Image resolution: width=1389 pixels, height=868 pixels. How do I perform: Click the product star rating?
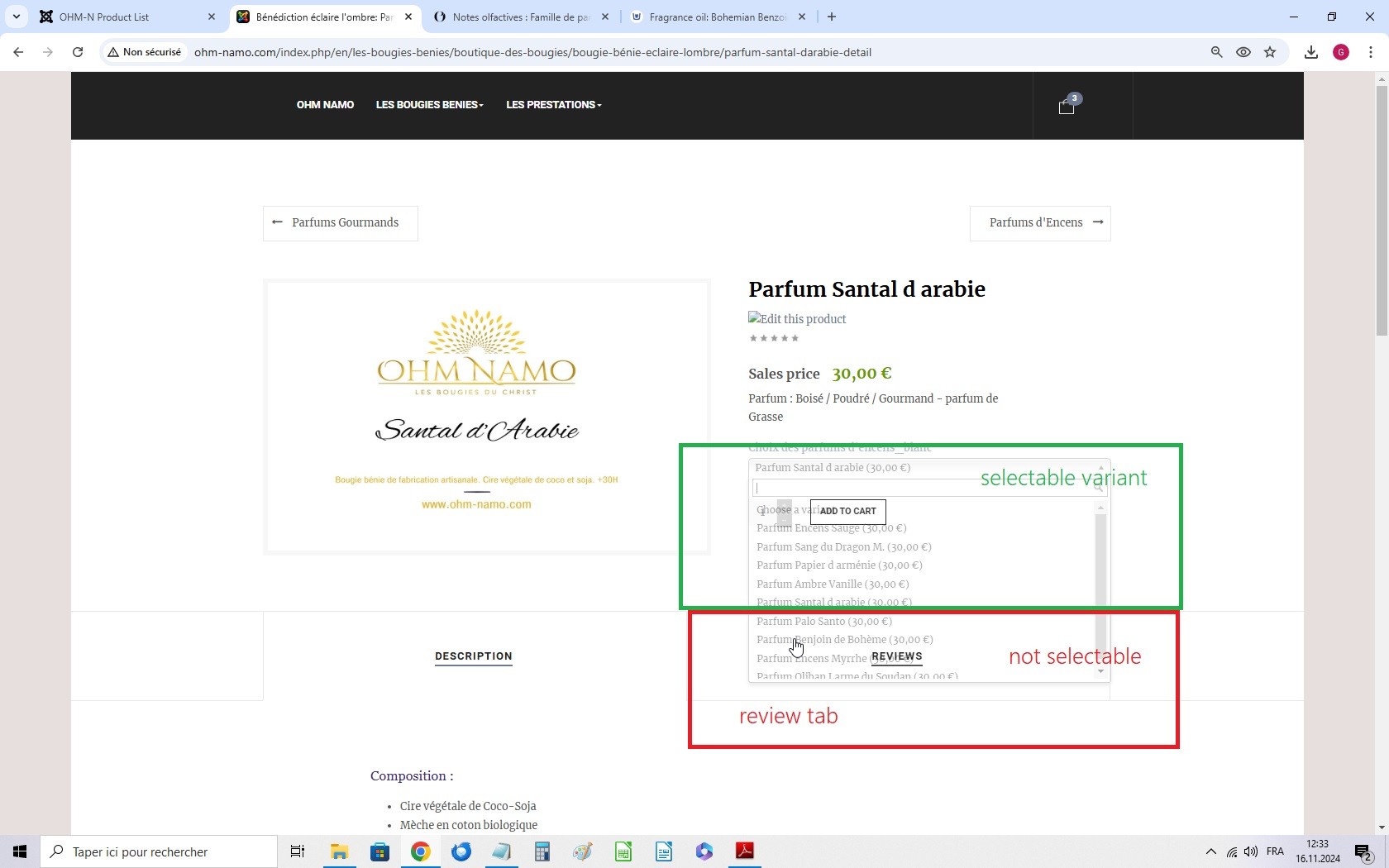point(774,338)
